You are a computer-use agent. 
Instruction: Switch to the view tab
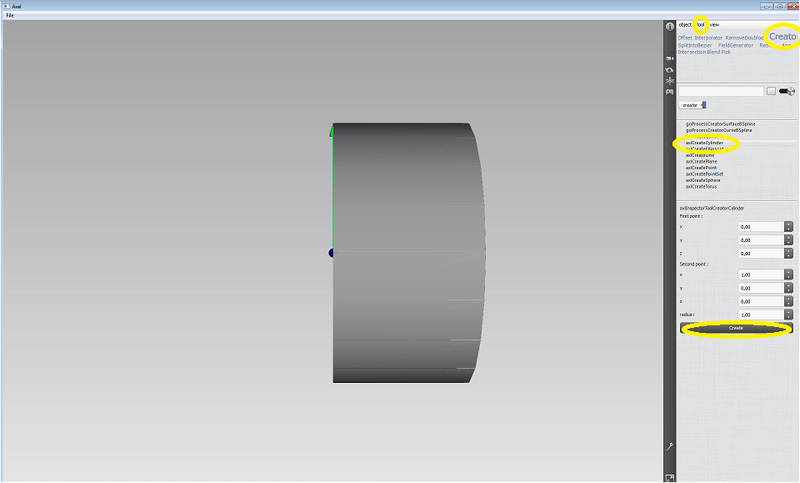(x=714, y=24)
